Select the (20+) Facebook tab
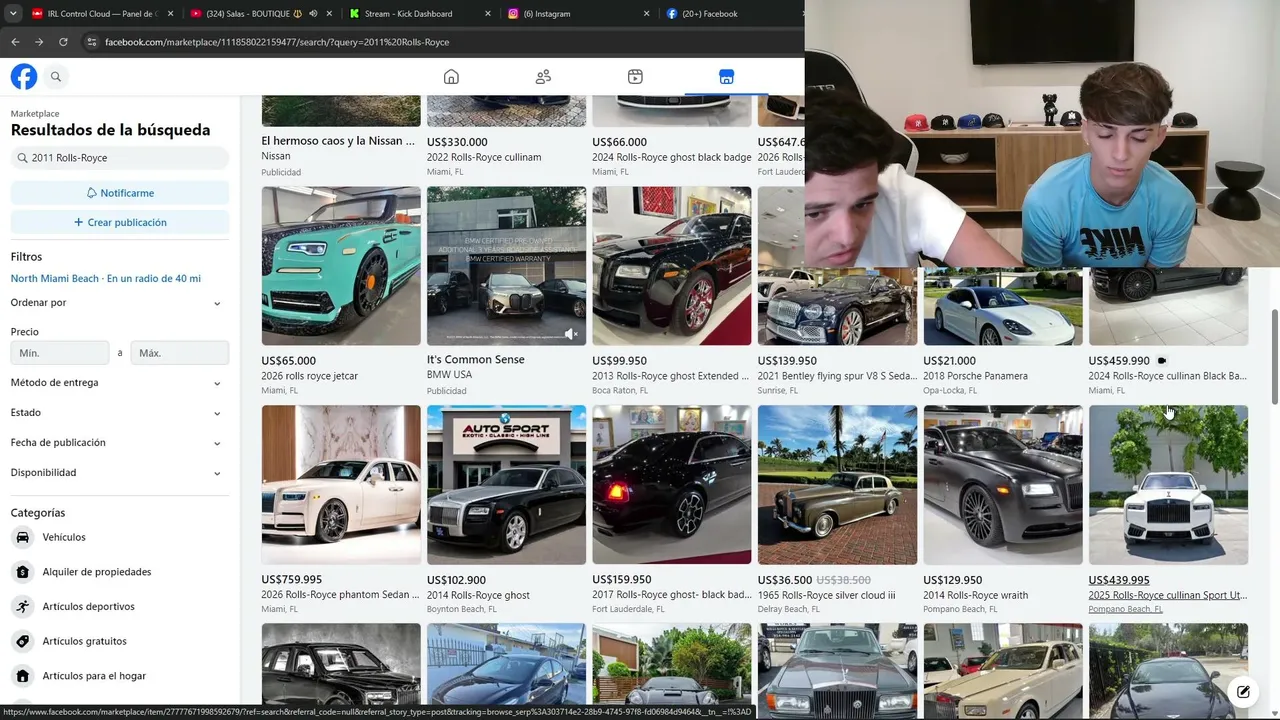Viewport: 1280px width, 720px height. 730,14
